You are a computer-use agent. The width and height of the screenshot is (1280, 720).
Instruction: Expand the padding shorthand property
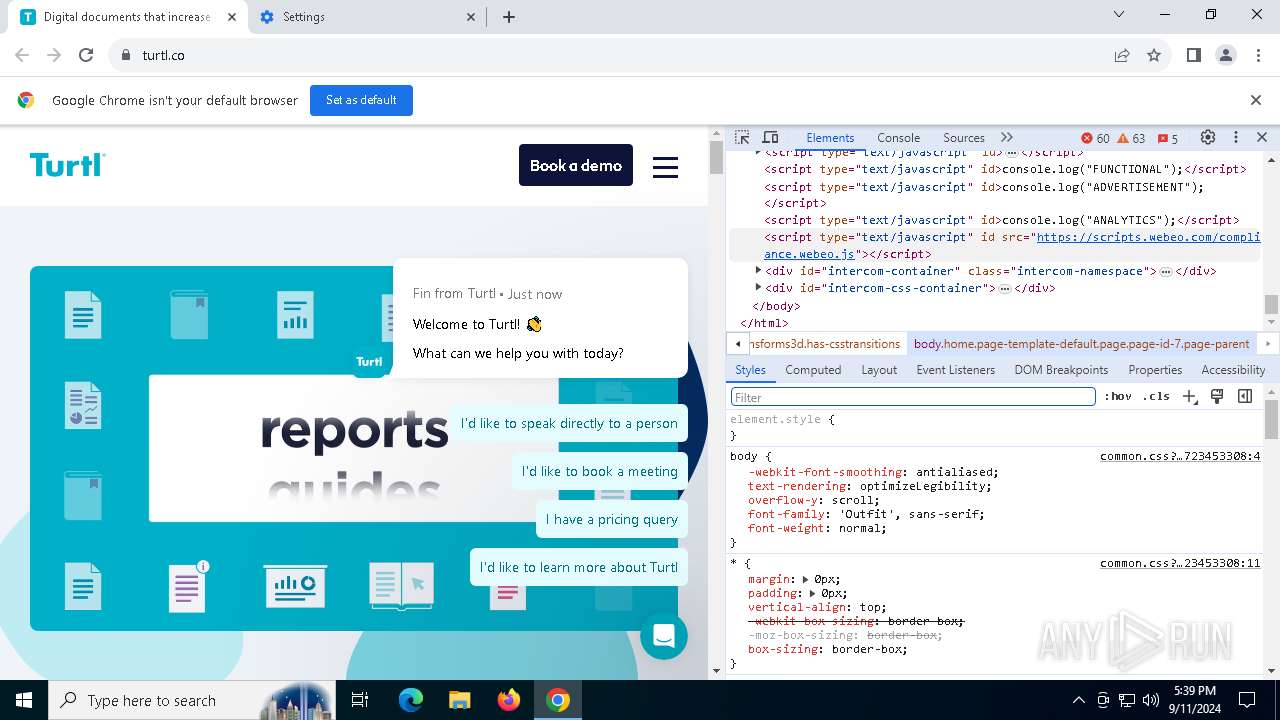(813, 593)
